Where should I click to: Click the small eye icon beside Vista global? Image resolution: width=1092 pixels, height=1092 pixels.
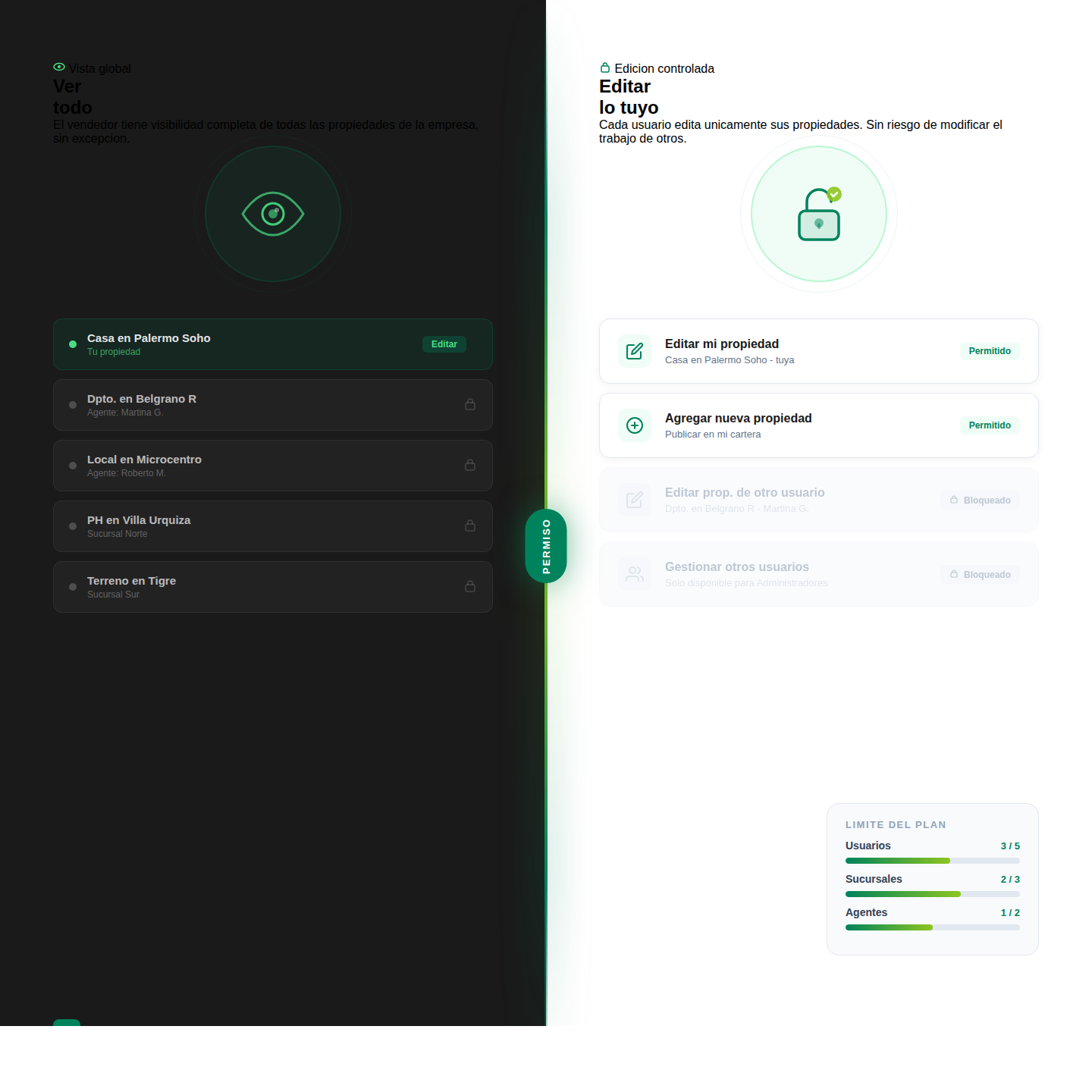coord(59,67)
